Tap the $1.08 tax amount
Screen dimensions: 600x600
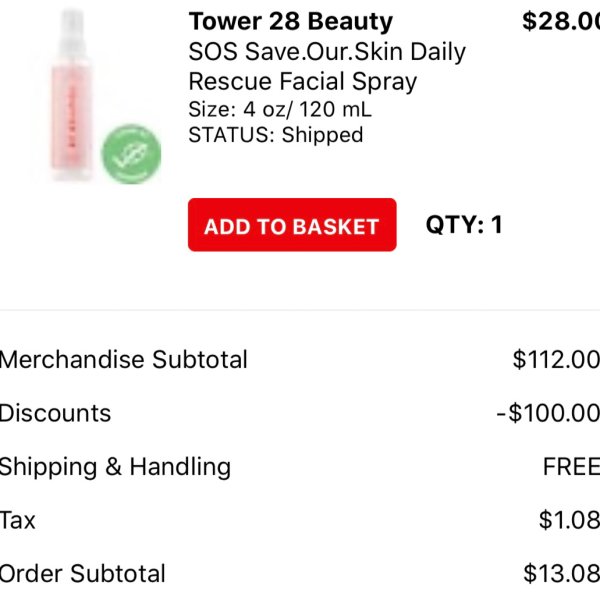pyautogui.click(x=569, y=520)
